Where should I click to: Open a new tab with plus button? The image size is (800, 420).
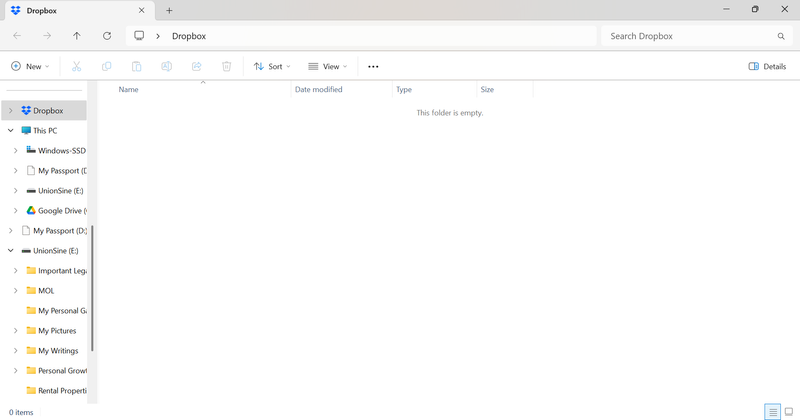[169, 10]
